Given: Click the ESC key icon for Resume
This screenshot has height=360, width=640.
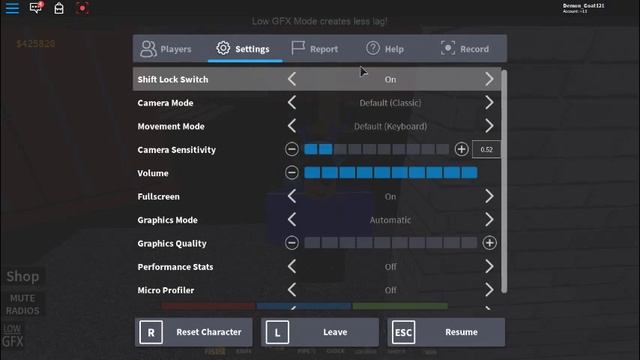Looking at the screenshot, I should pyautogui.click(x=403, y=332).
